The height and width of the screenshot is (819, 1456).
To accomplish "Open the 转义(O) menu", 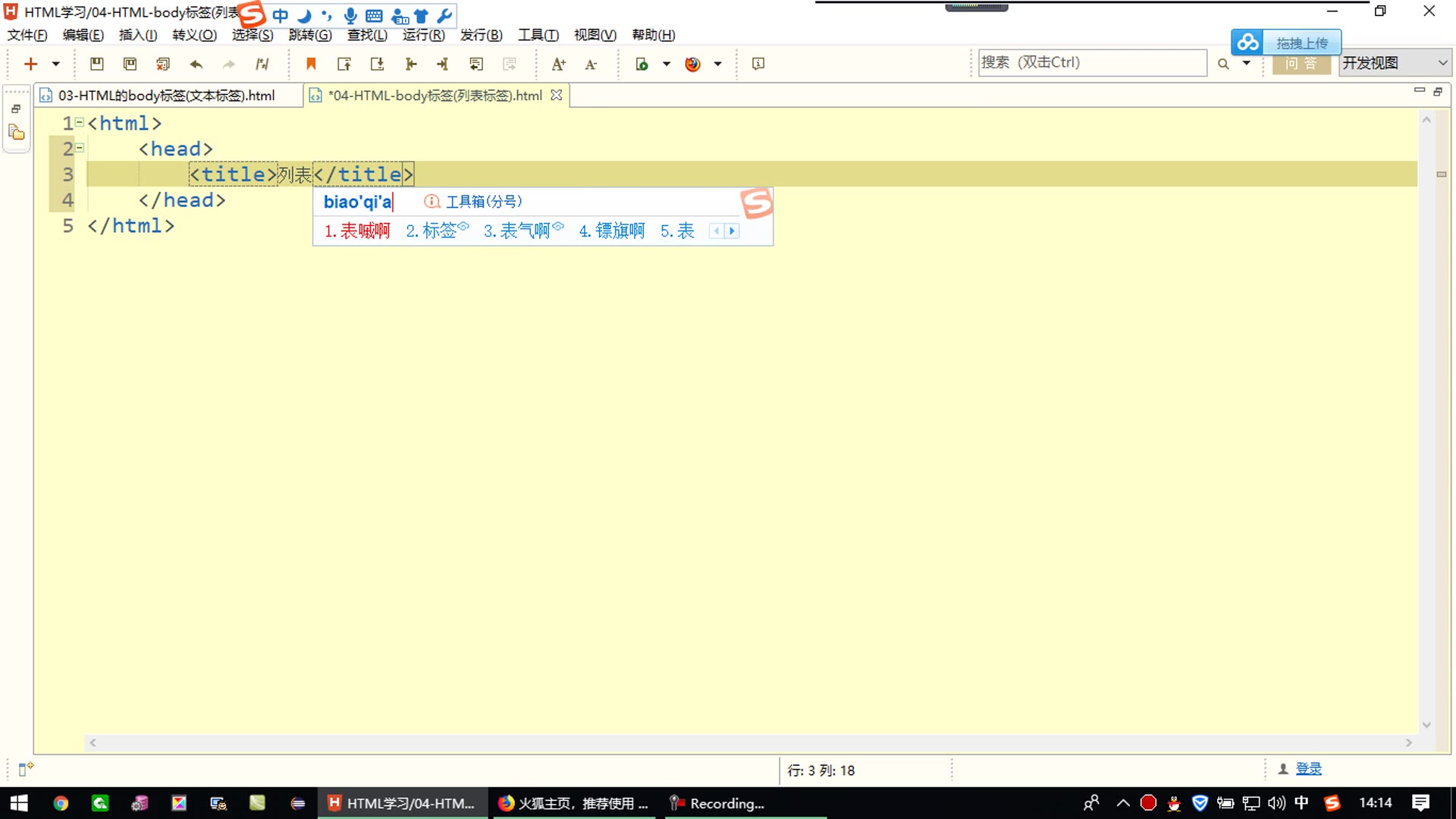I will pos(194,35).
